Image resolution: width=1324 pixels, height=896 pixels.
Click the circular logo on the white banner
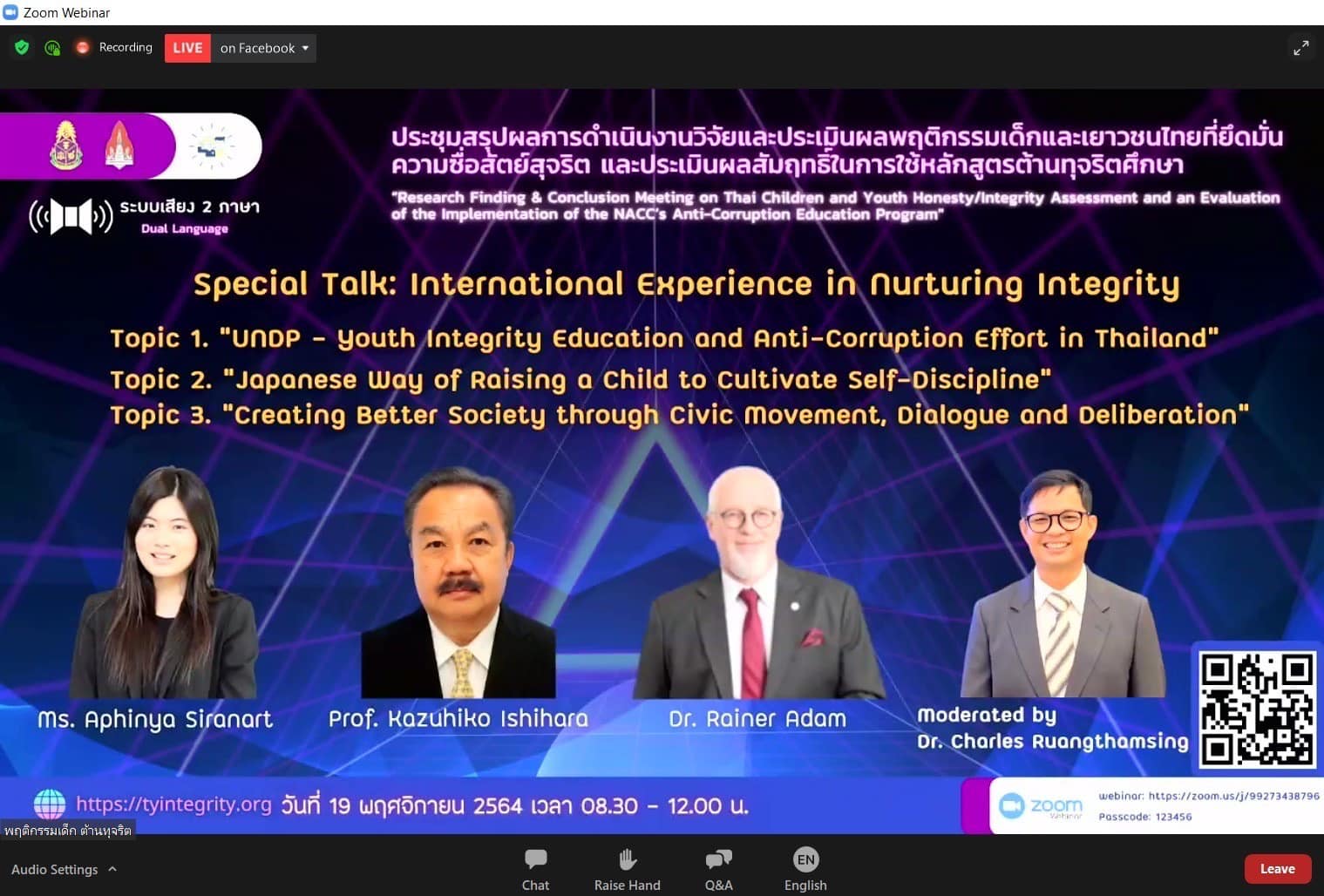click(212, 146)
